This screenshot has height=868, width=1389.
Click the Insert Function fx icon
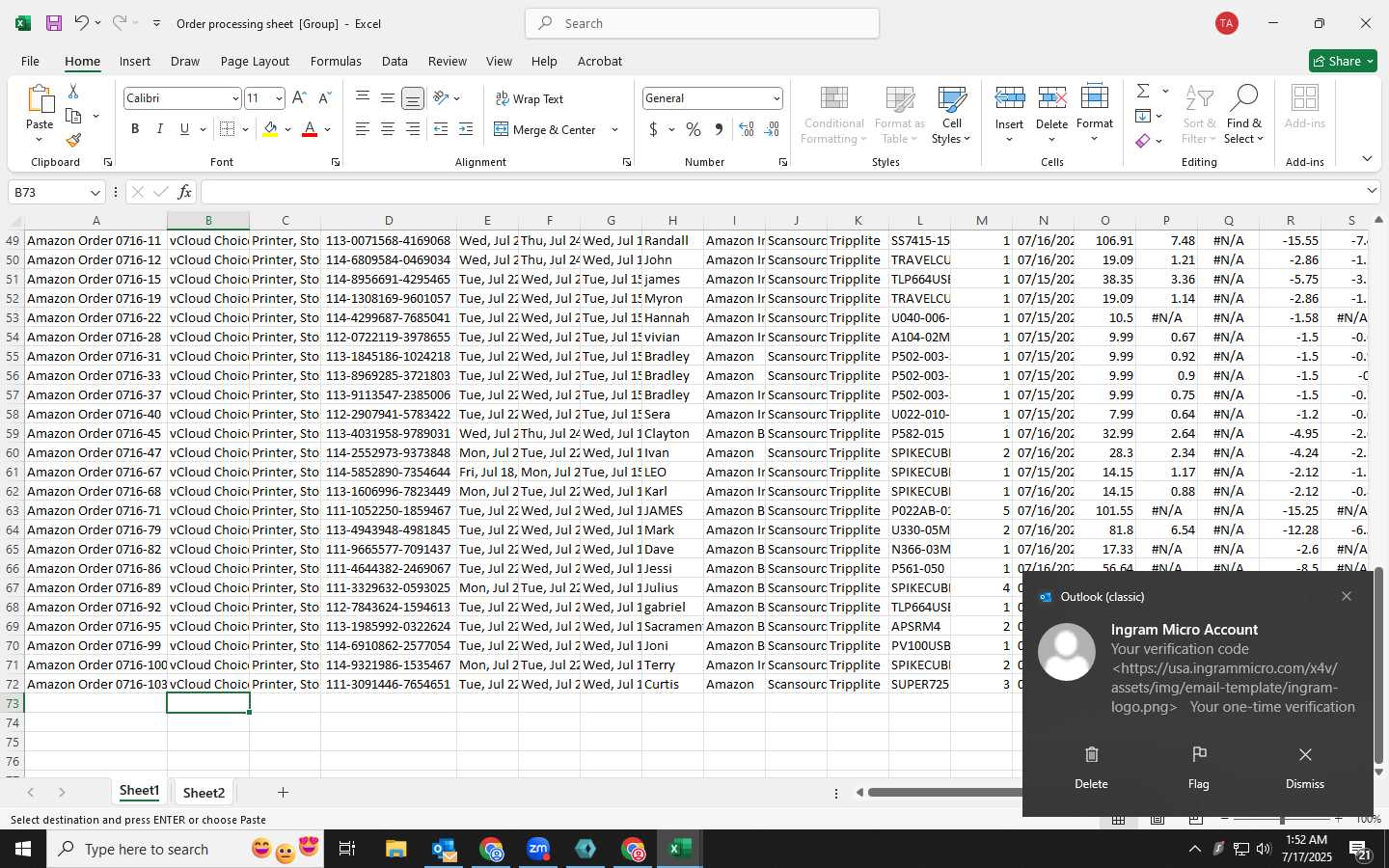(x=184, y=192)
